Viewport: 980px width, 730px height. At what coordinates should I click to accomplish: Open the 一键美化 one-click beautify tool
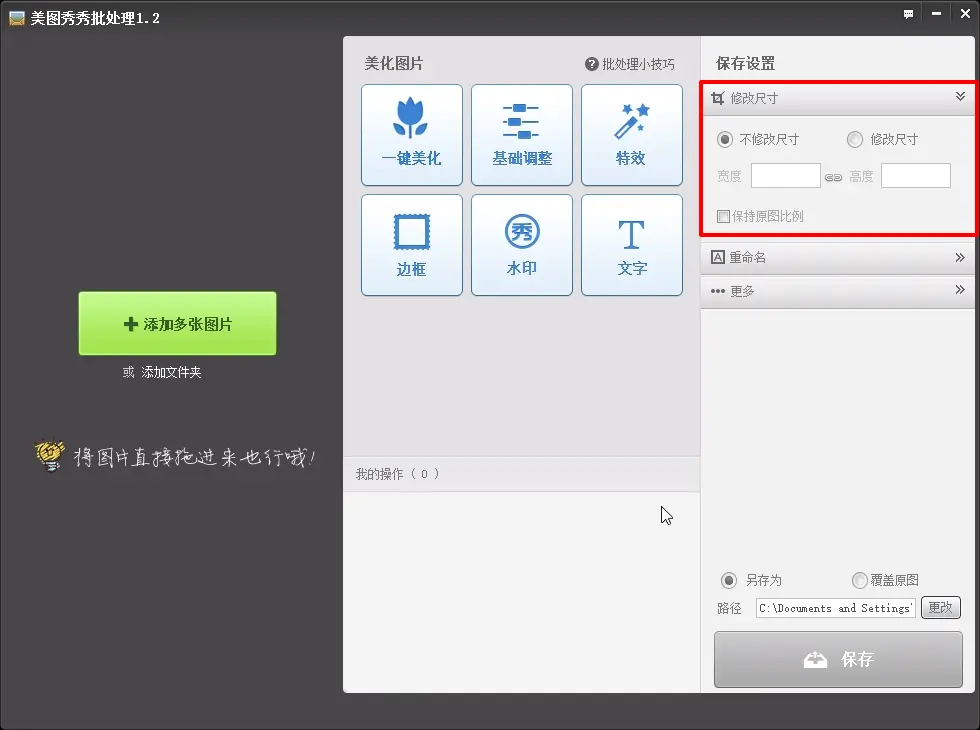[x=412, y=135]
